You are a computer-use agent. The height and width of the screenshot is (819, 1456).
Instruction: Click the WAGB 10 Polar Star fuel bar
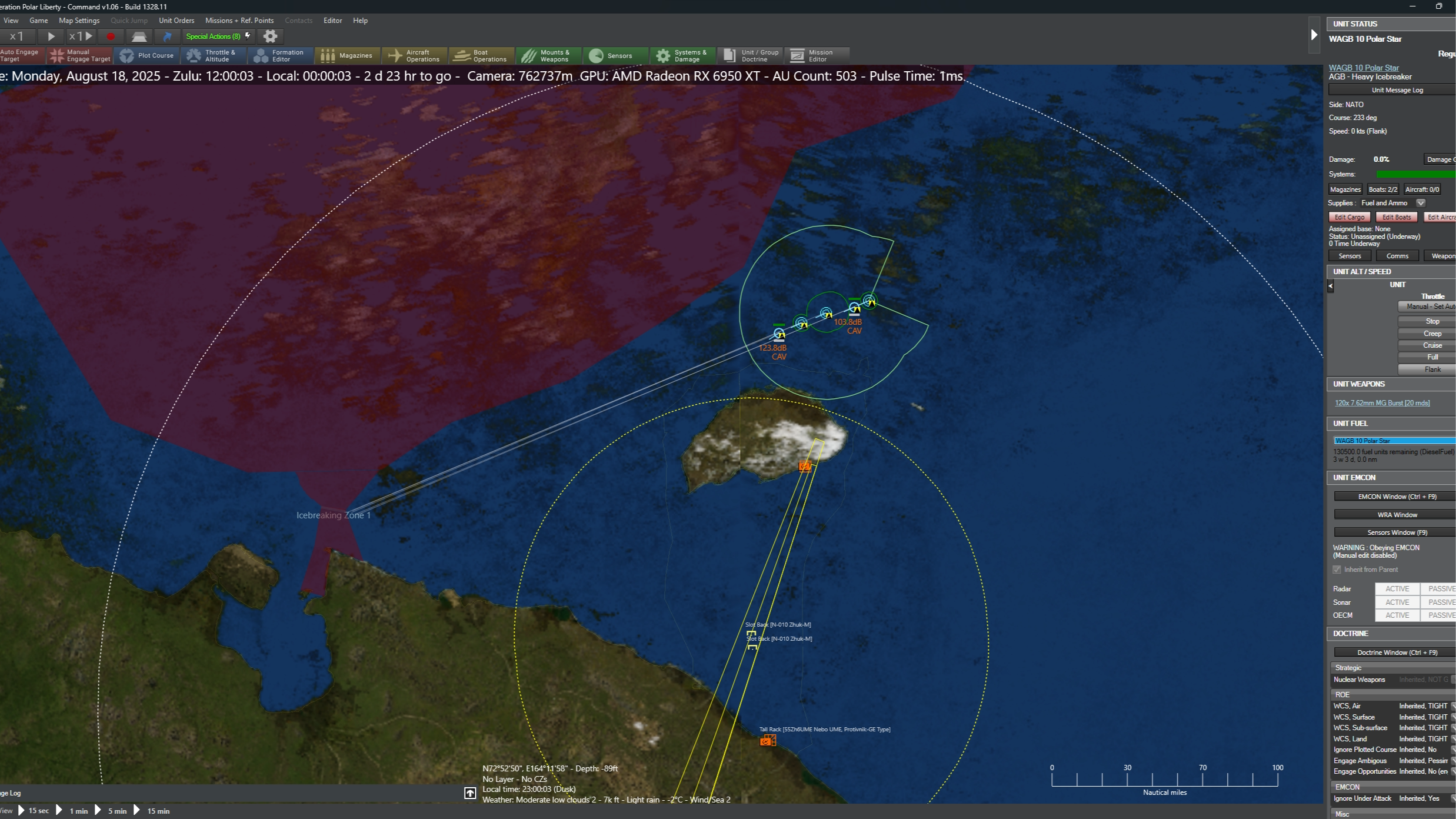1393,441
